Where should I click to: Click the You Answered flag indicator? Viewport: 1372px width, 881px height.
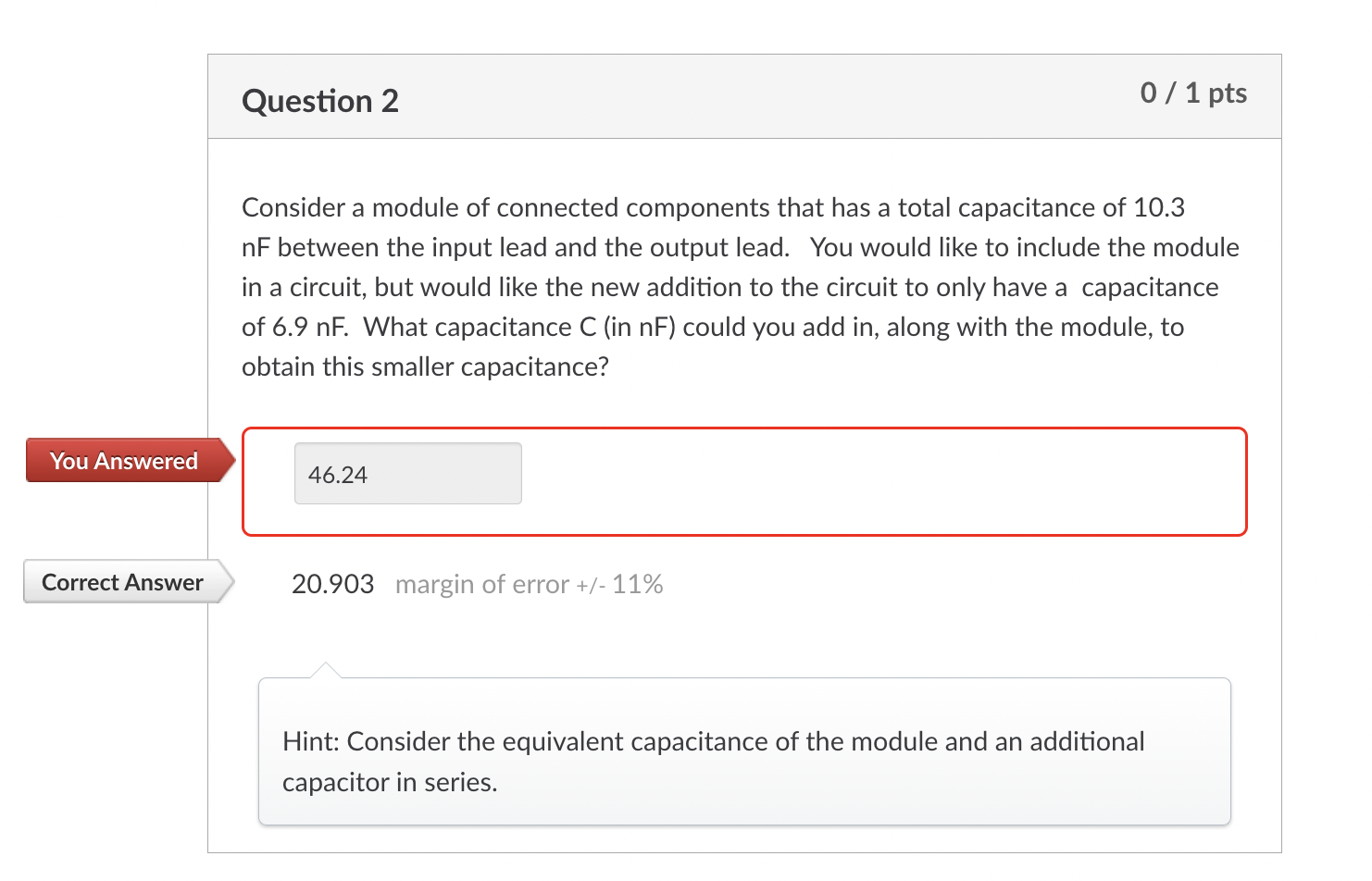tap(124, 460)
